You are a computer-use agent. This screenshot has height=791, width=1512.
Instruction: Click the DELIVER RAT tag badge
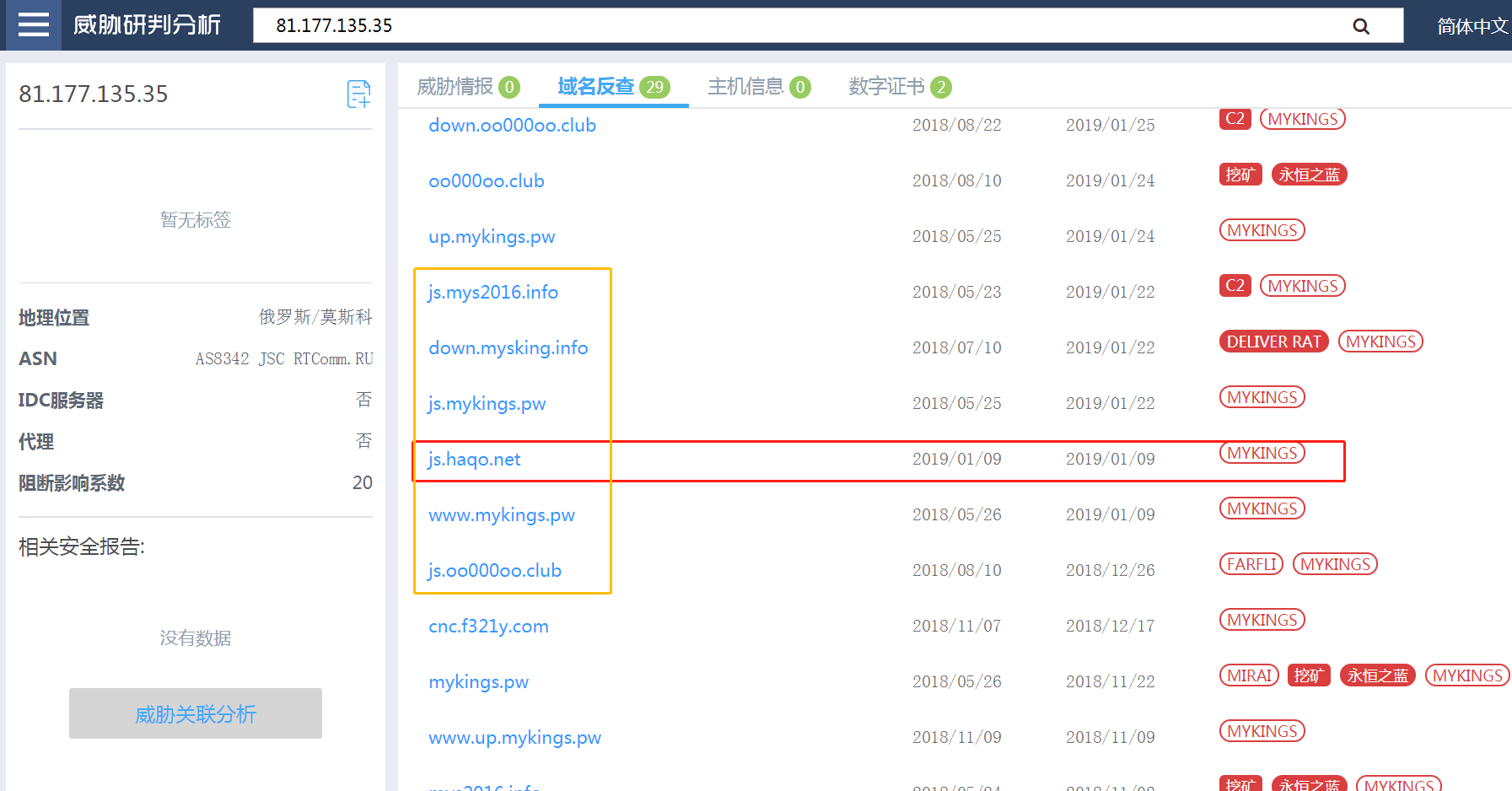tap(1273, 342)
